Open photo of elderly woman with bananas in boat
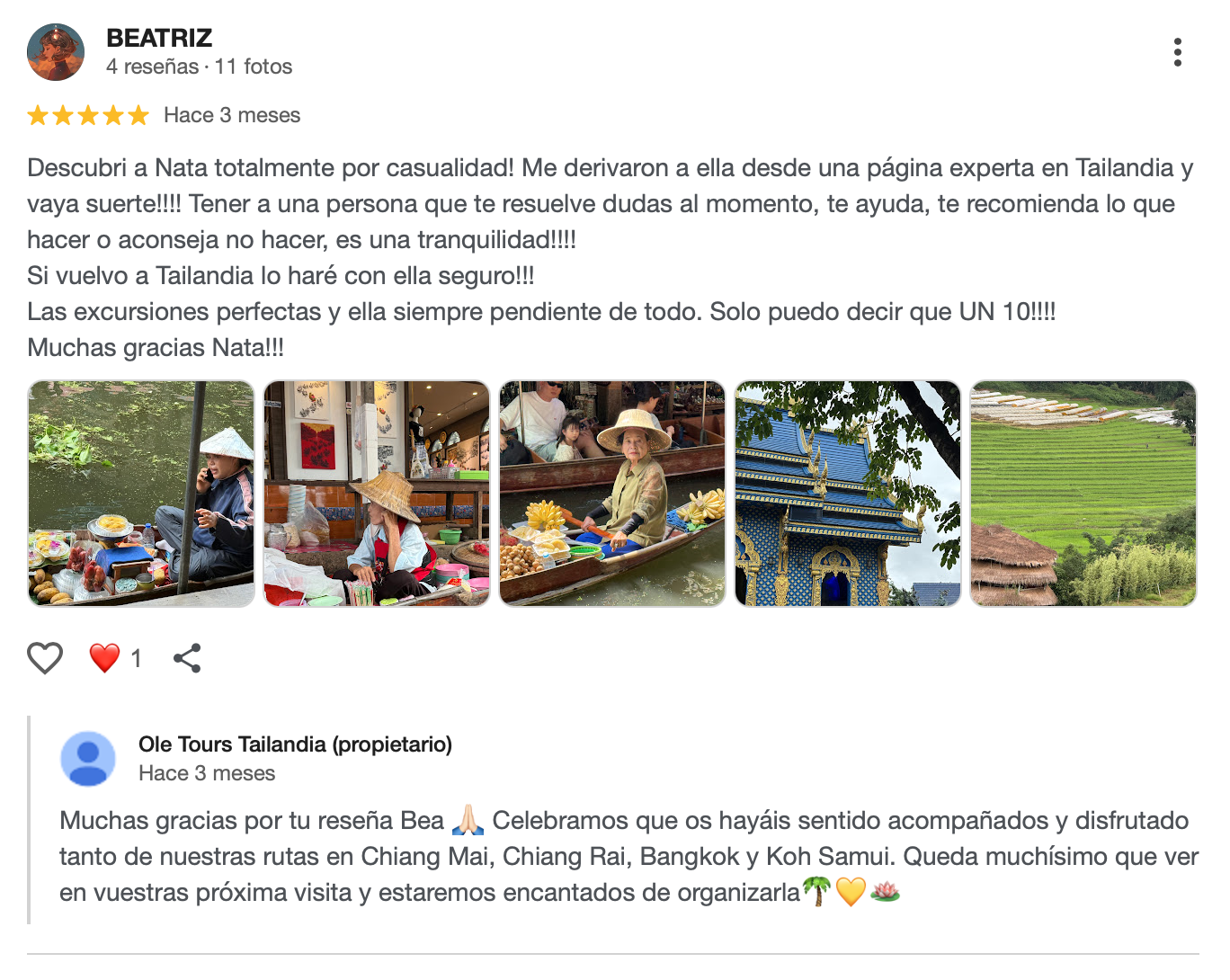Screen dimensions: 1230x980 (612, 494)
